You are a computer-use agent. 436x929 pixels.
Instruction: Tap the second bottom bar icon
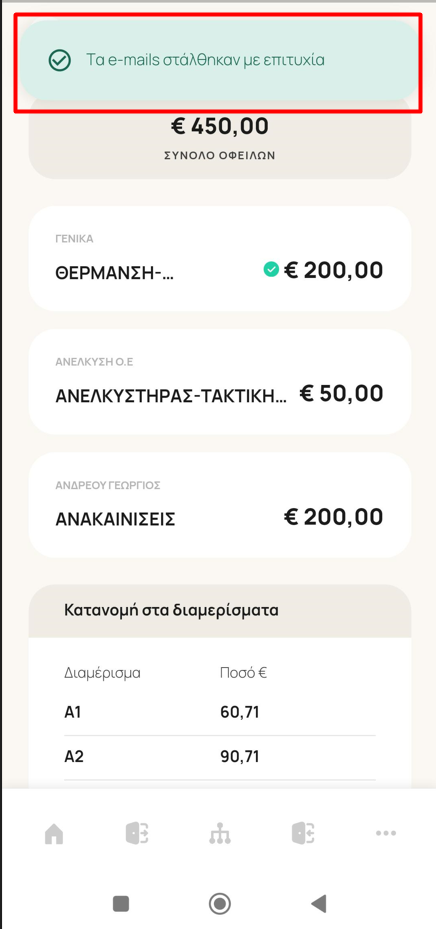click(137, 834)
